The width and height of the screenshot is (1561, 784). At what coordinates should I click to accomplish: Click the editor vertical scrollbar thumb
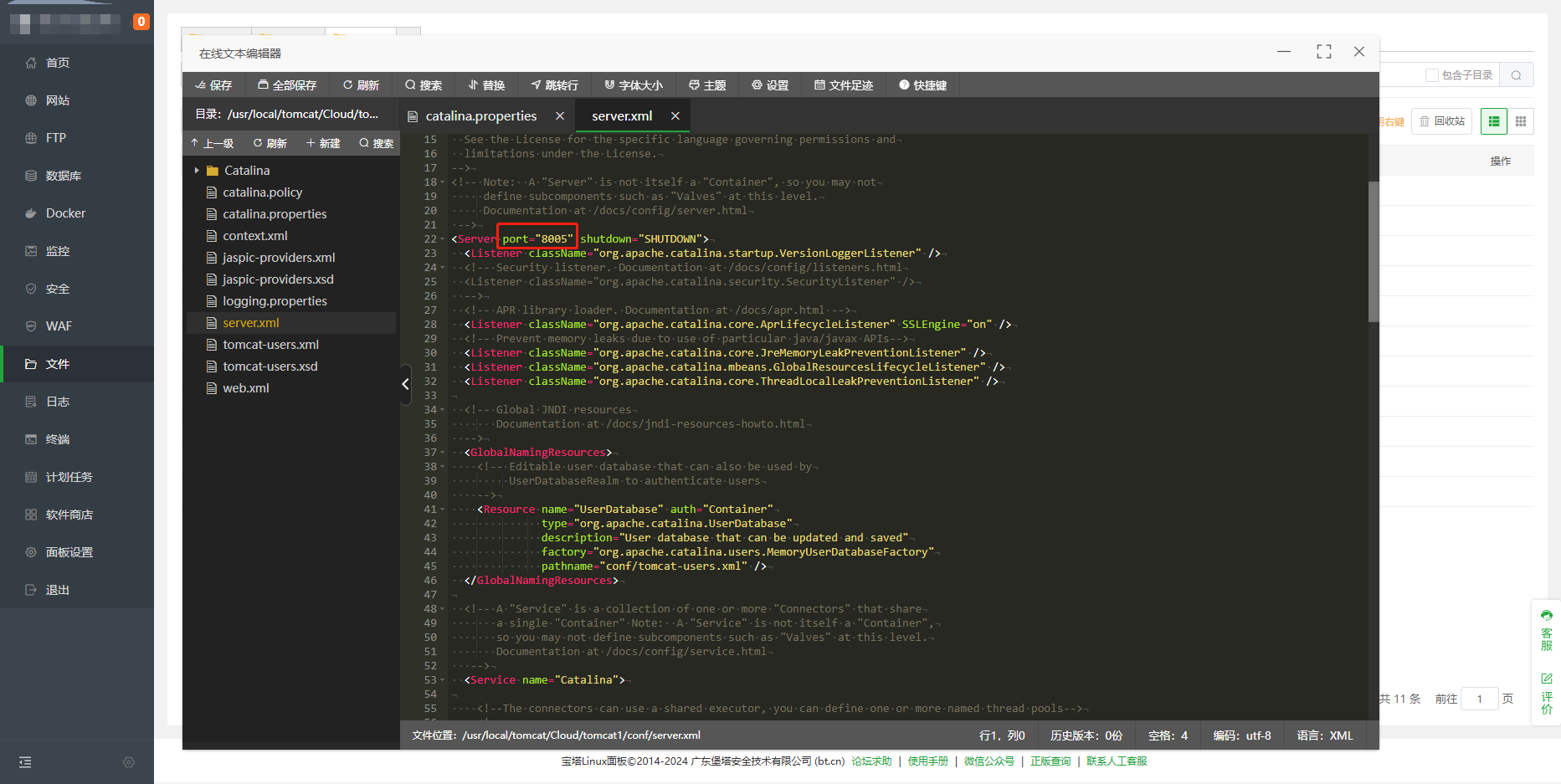click(x=1373, y=251)
